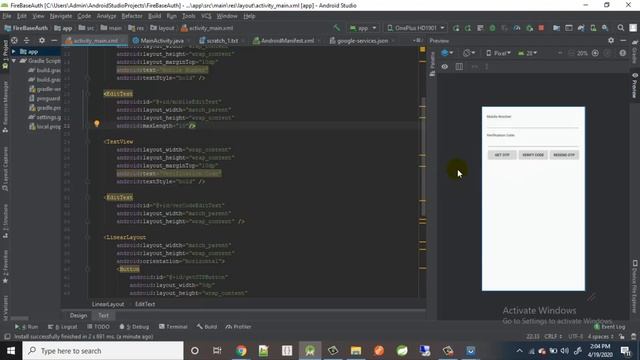Hide the Project panel with dash icon
The image size is (640, 360).
(x=54, y=40)
